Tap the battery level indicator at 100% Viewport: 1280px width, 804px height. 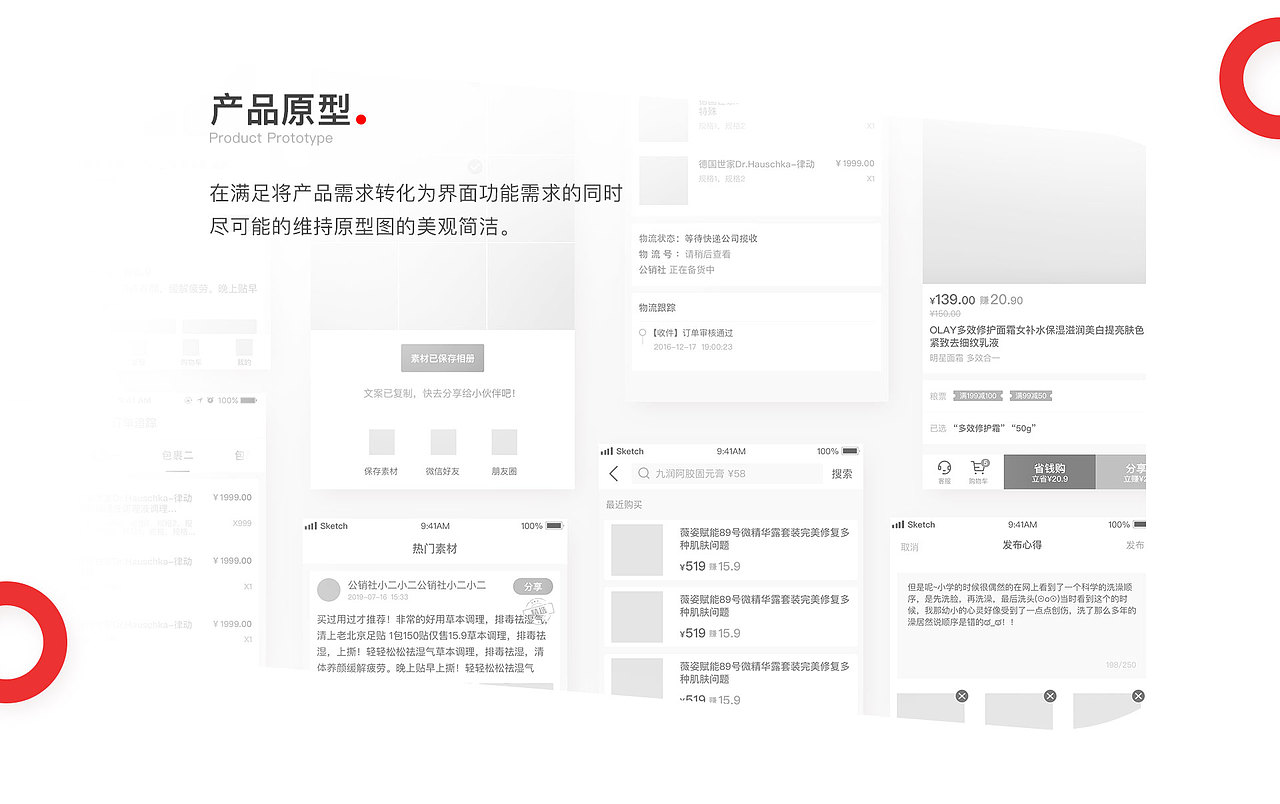[x=851, y=451]
